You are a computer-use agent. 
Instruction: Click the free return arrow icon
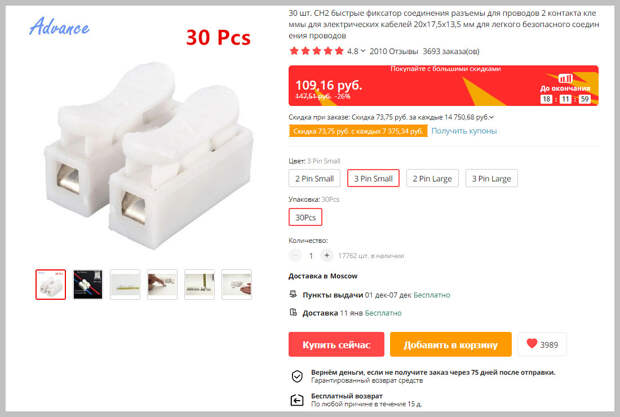point(297,400)
